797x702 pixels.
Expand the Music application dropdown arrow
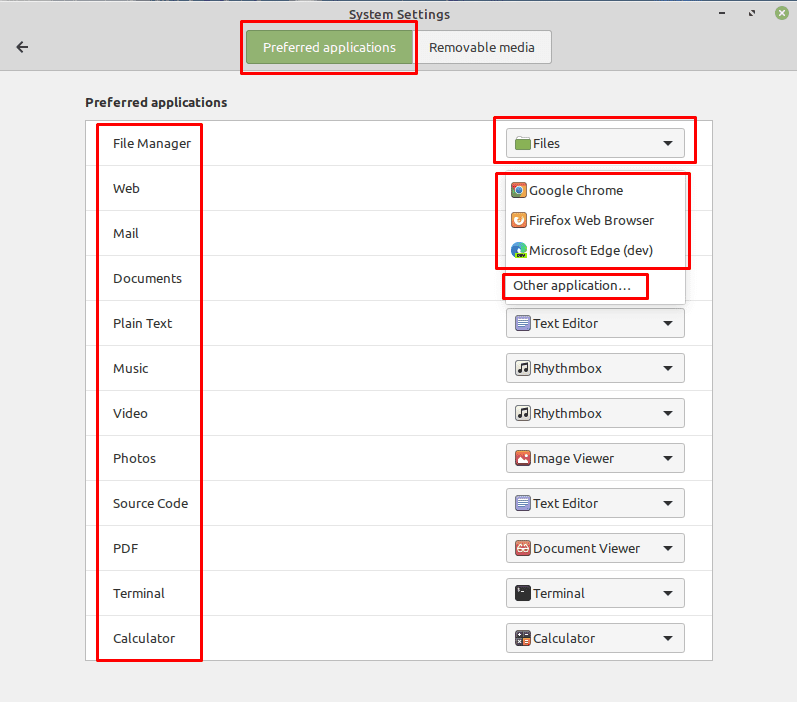tap(668, 368)
